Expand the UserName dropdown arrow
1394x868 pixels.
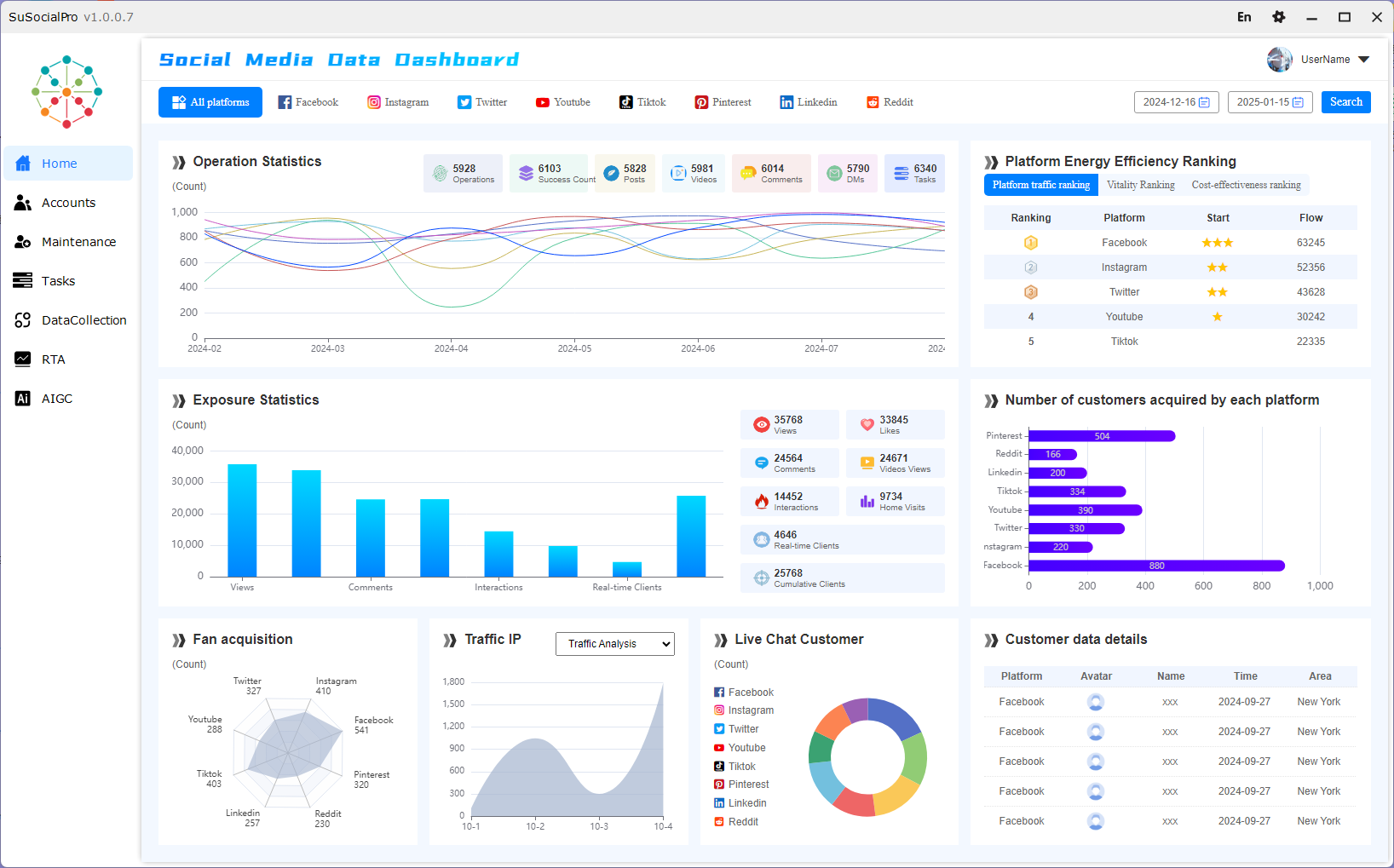(x=1364, y=60)
